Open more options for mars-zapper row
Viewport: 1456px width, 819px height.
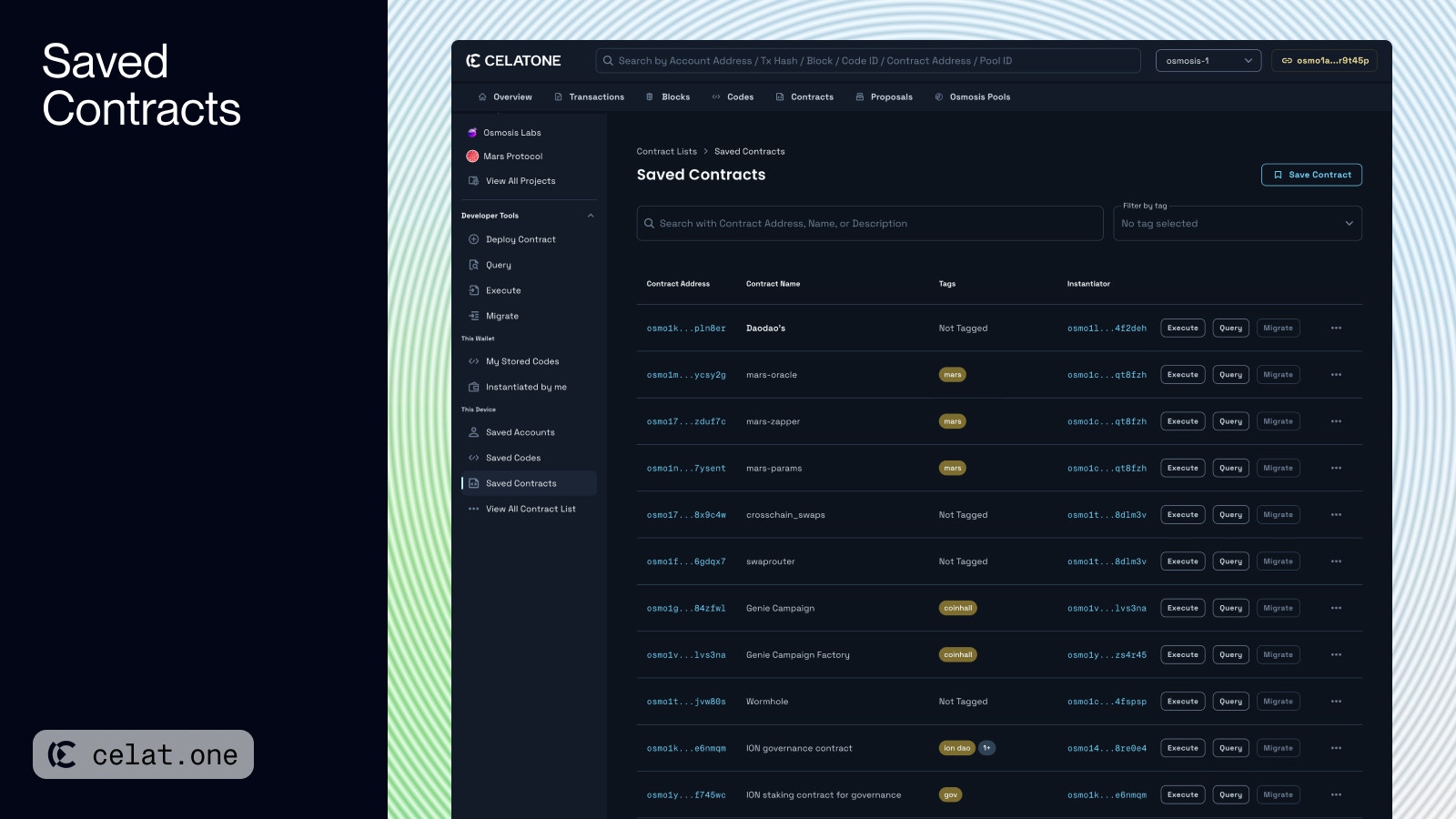[x=1336, y=421]
